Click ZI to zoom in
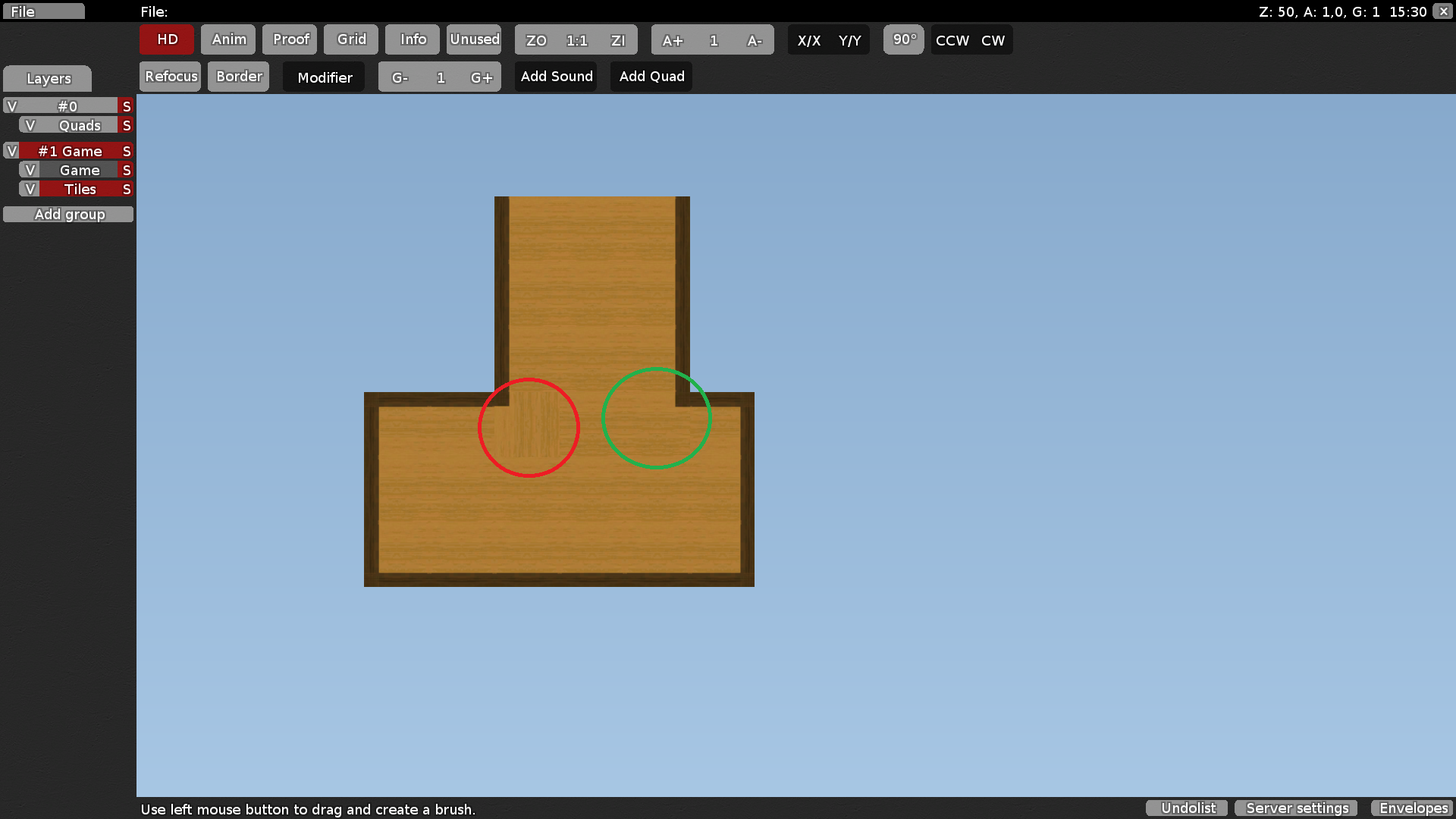Screen dimensions: 1456x819 pos(617,40)
